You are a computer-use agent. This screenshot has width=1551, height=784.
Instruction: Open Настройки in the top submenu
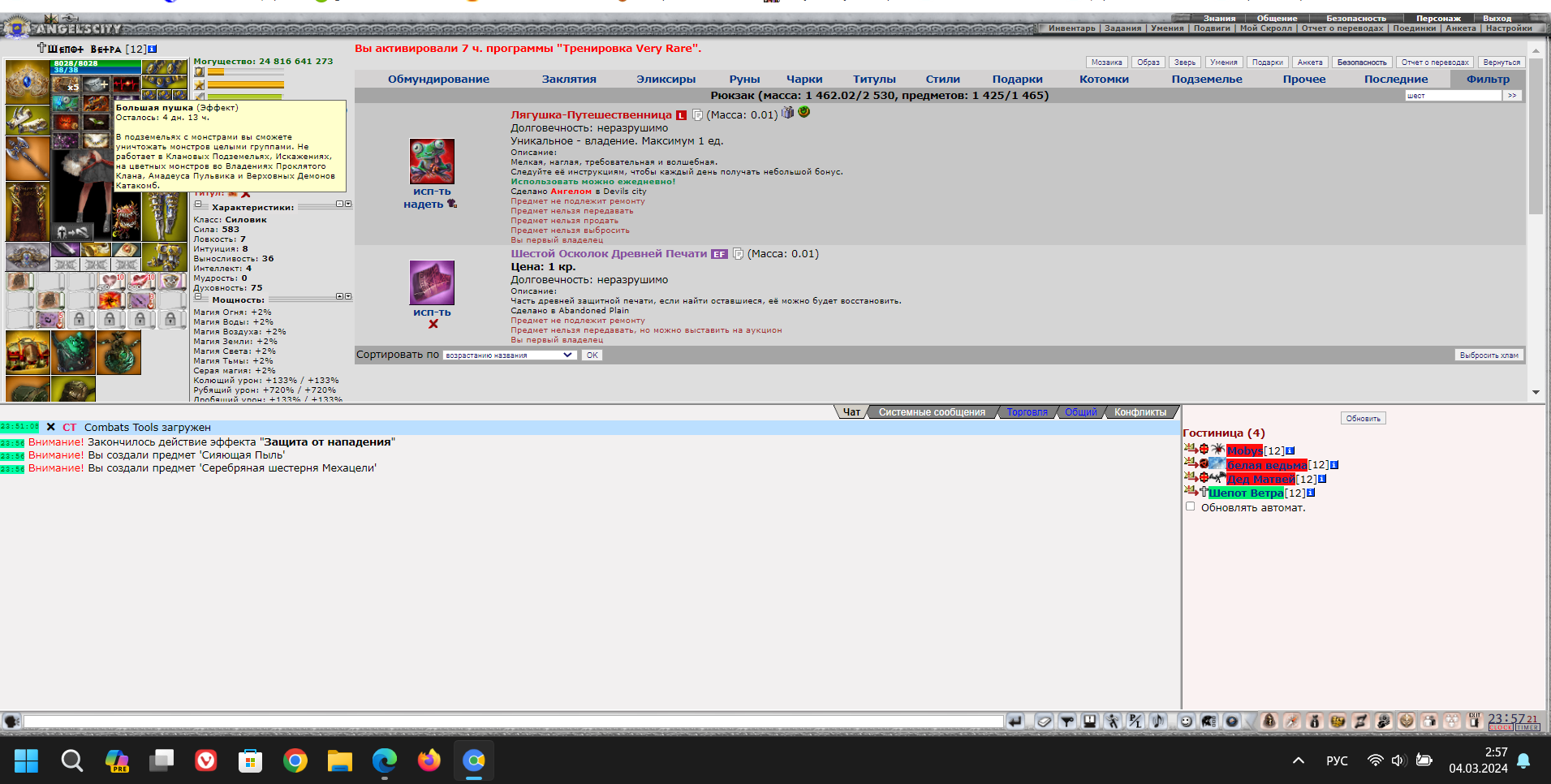pyautogui.click(x=1509, y=28)
